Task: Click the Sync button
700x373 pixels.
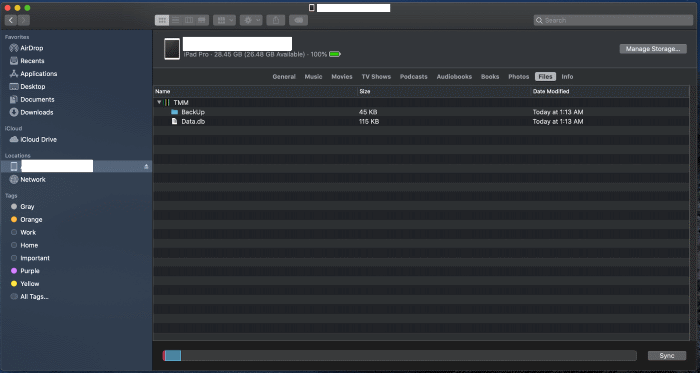Action: point(667,356)
